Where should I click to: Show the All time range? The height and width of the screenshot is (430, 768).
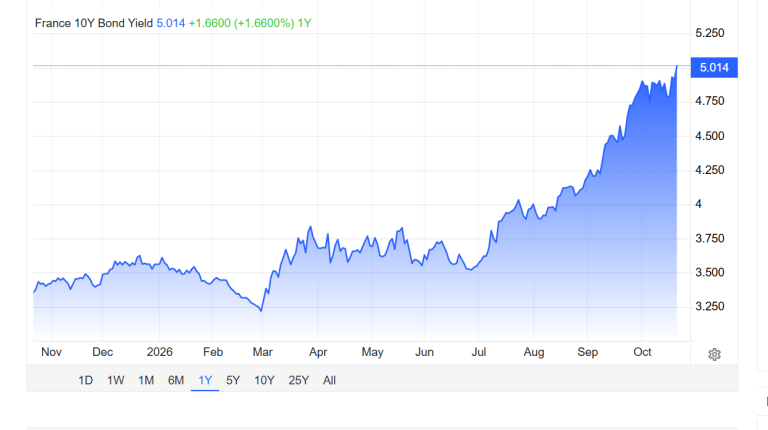coord(329,380)
